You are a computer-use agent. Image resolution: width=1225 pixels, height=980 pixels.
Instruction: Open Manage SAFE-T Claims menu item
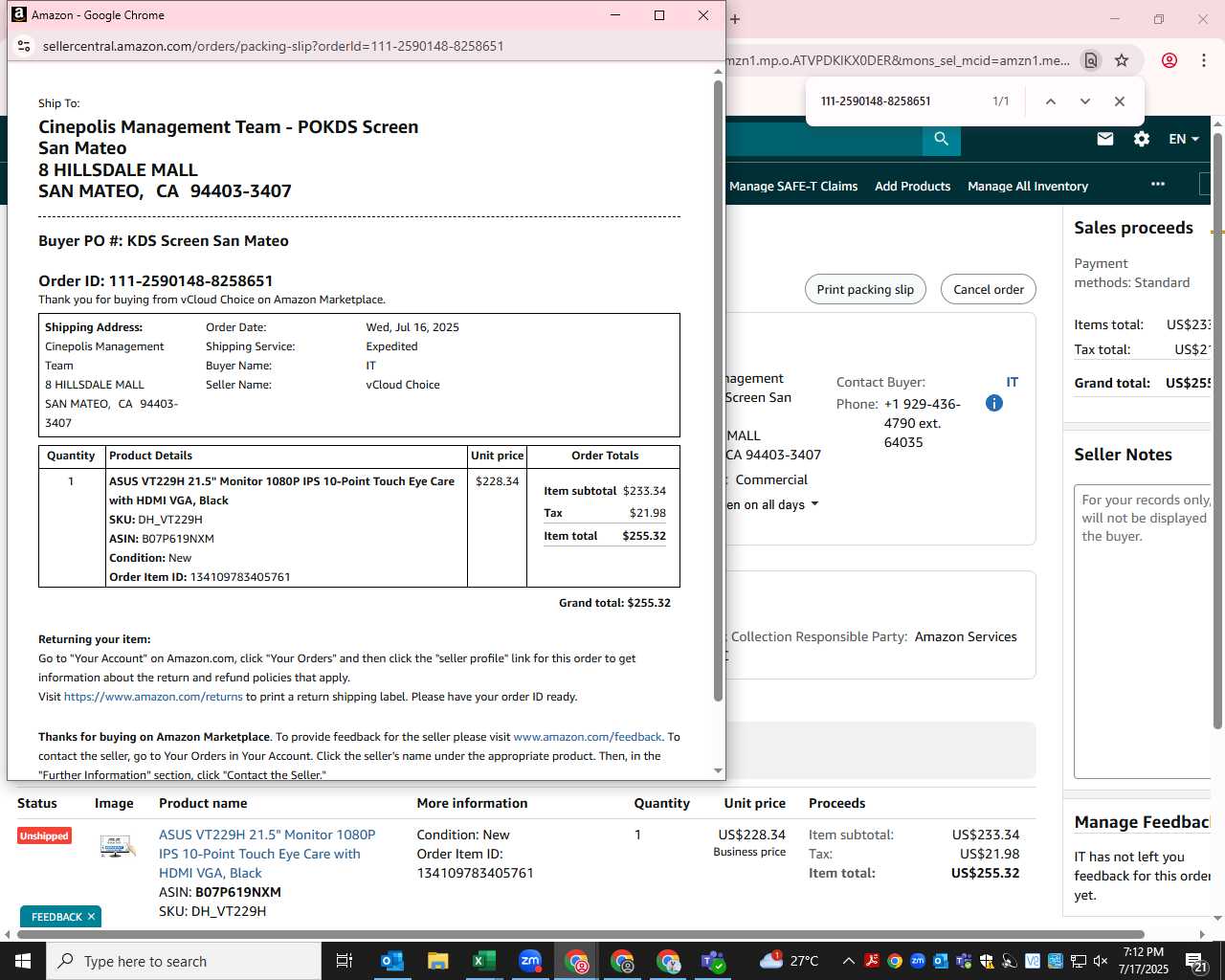point(793,186)
